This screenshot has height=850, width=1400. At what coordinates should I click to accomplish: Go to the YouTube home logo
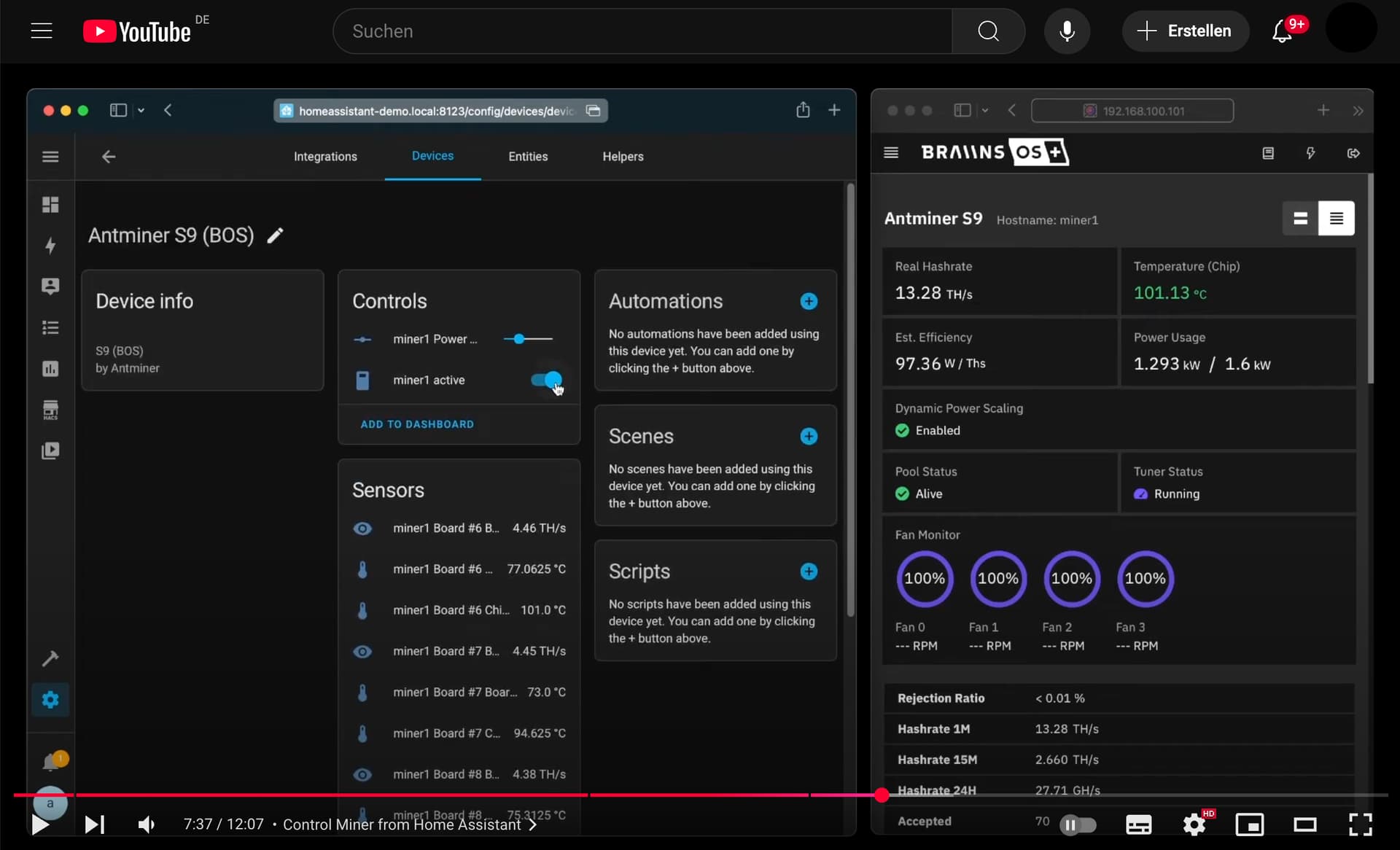pos(137,31)
